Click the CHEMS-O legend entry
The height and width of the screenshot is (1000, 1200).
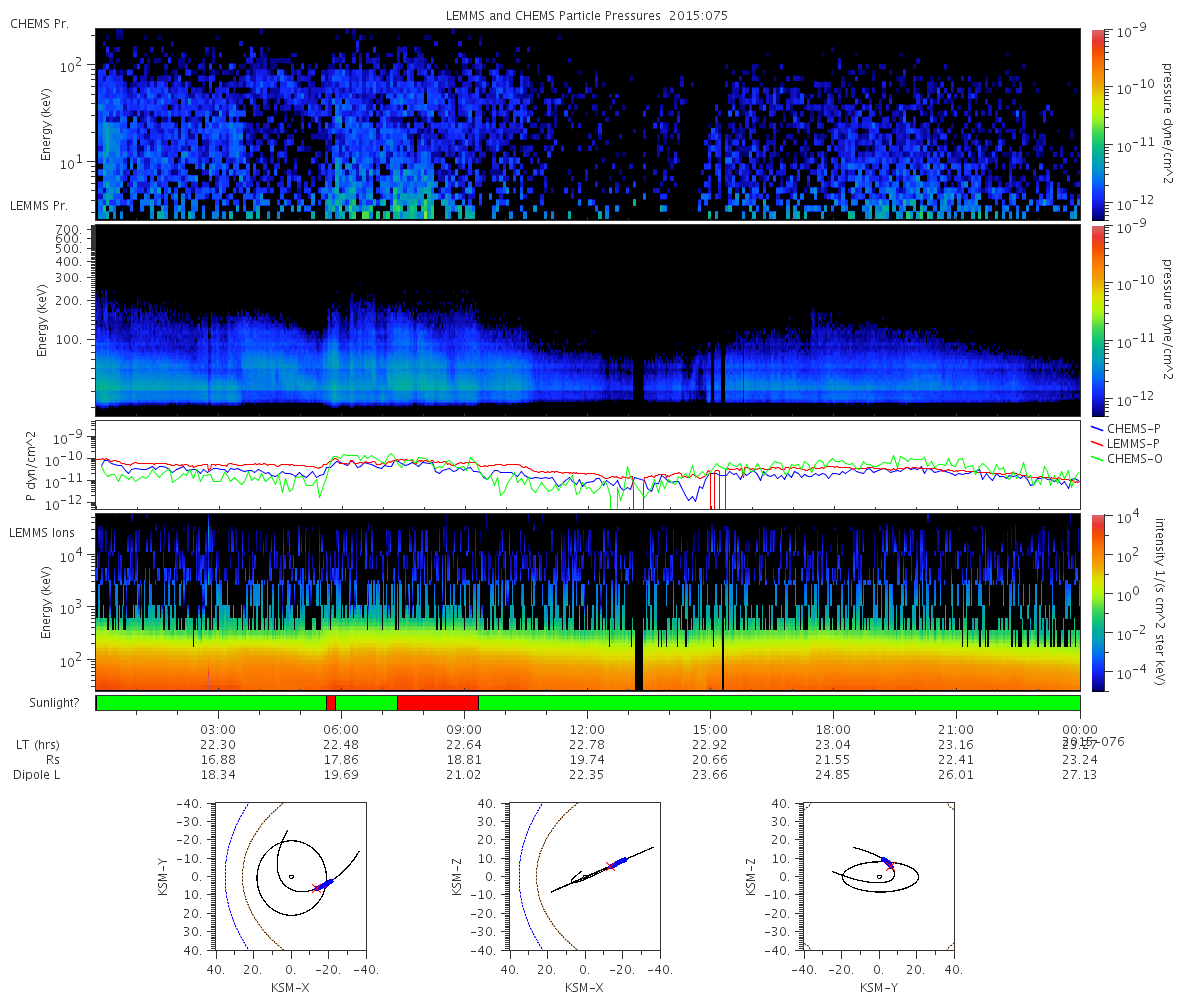coord(1126,459)
